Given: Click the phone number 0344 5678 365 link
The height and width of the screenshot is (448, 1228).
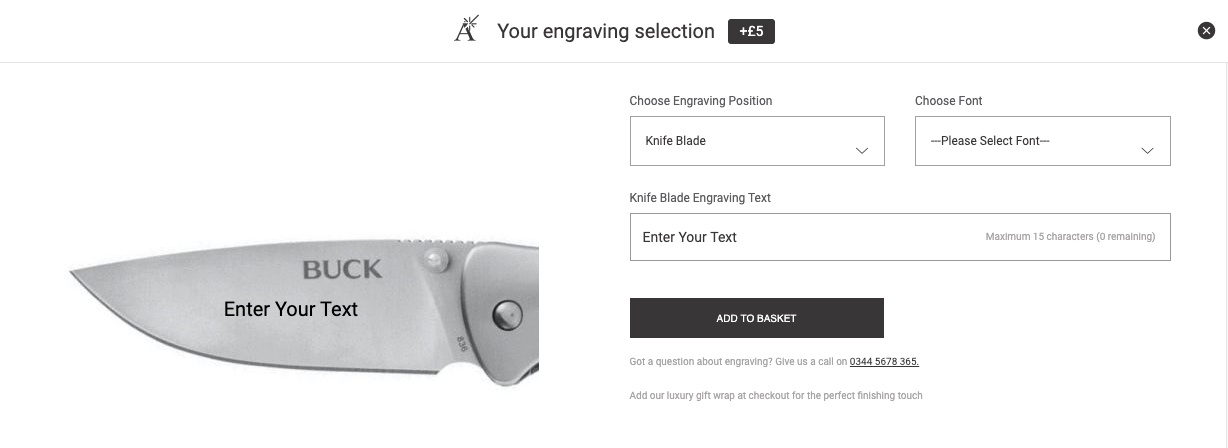Looking at the screenshot, I should click(x=884, y=361).
